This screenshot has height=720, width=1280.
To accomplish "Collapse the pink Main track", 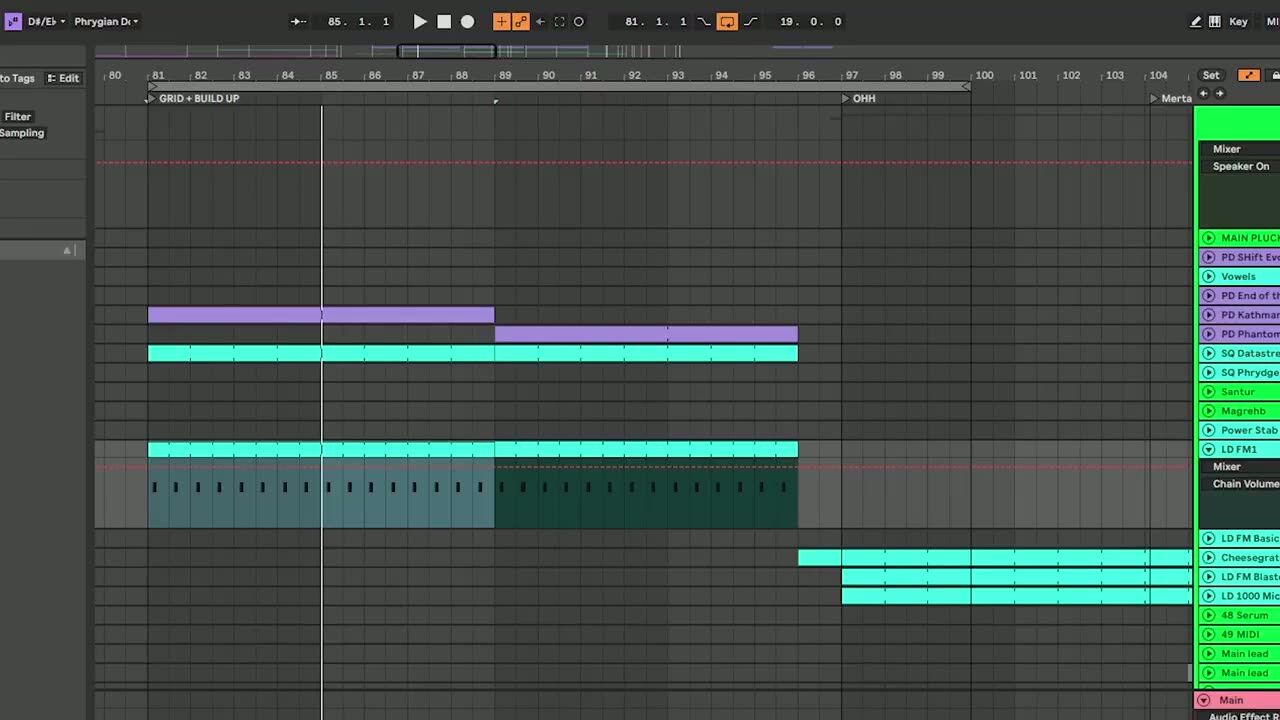I will click(x=1204, y=700).
